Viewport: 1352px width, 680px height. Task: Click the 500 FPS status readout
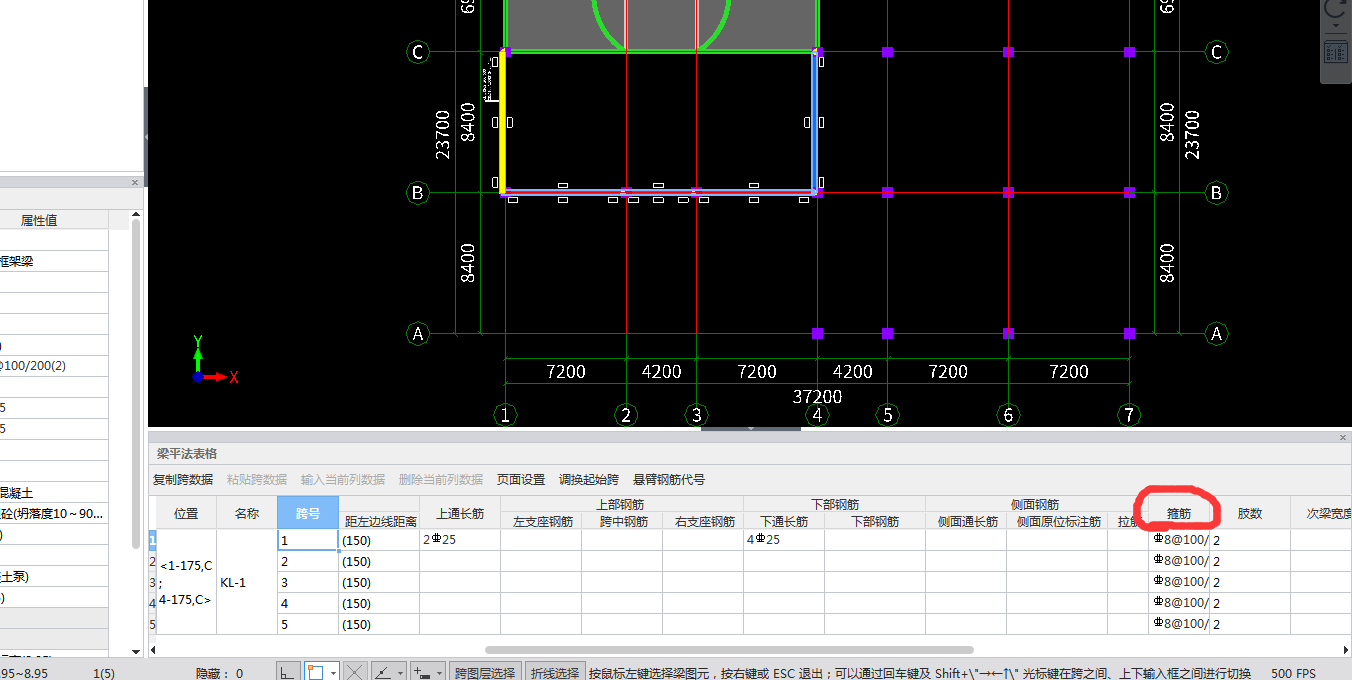[1293, 673]
